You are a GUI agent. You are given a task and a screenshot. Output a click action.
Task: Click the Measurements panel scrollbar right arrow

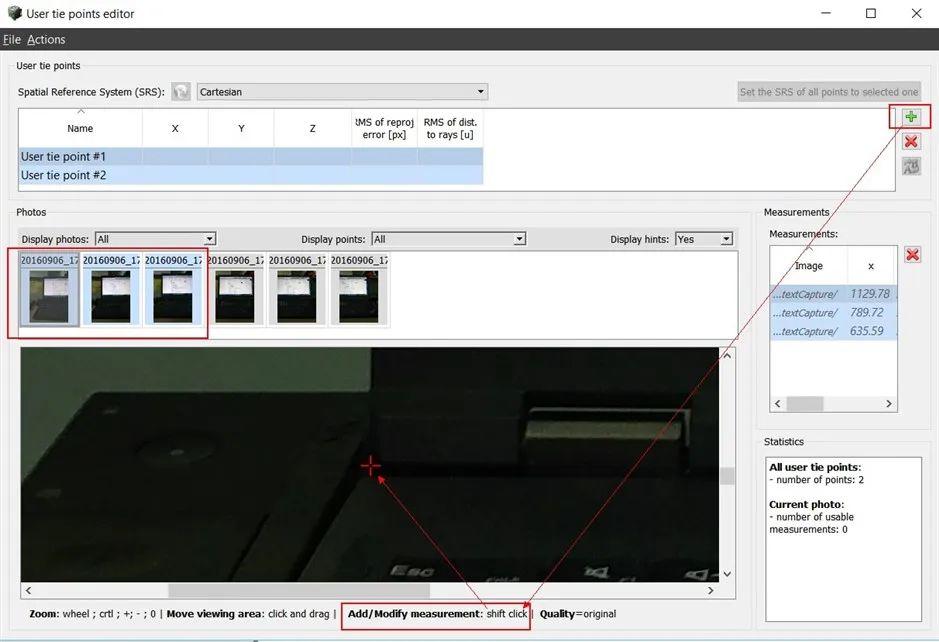888,403
